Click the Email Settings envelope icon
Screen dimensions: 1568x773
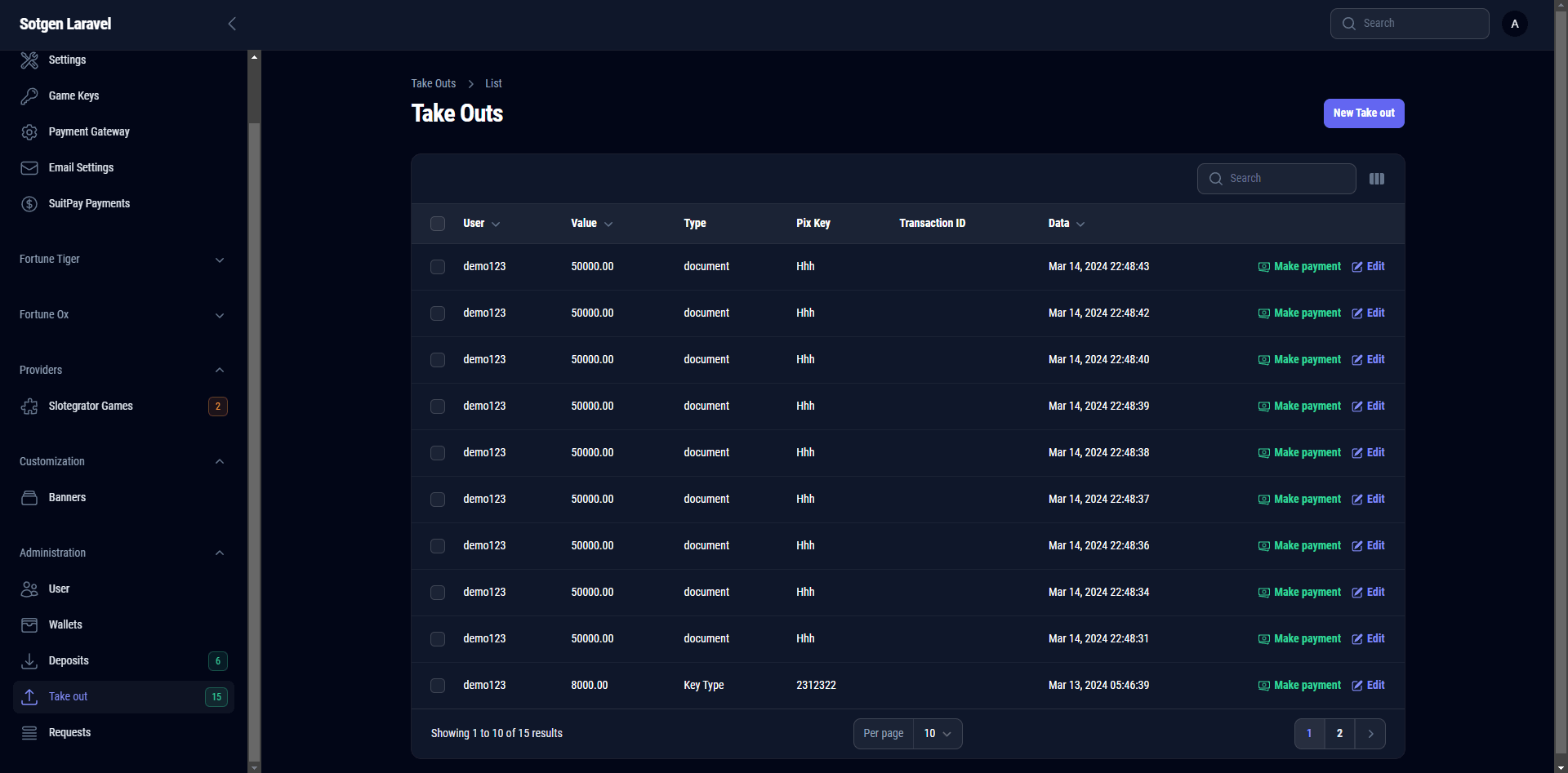click(x=29, y=168)
